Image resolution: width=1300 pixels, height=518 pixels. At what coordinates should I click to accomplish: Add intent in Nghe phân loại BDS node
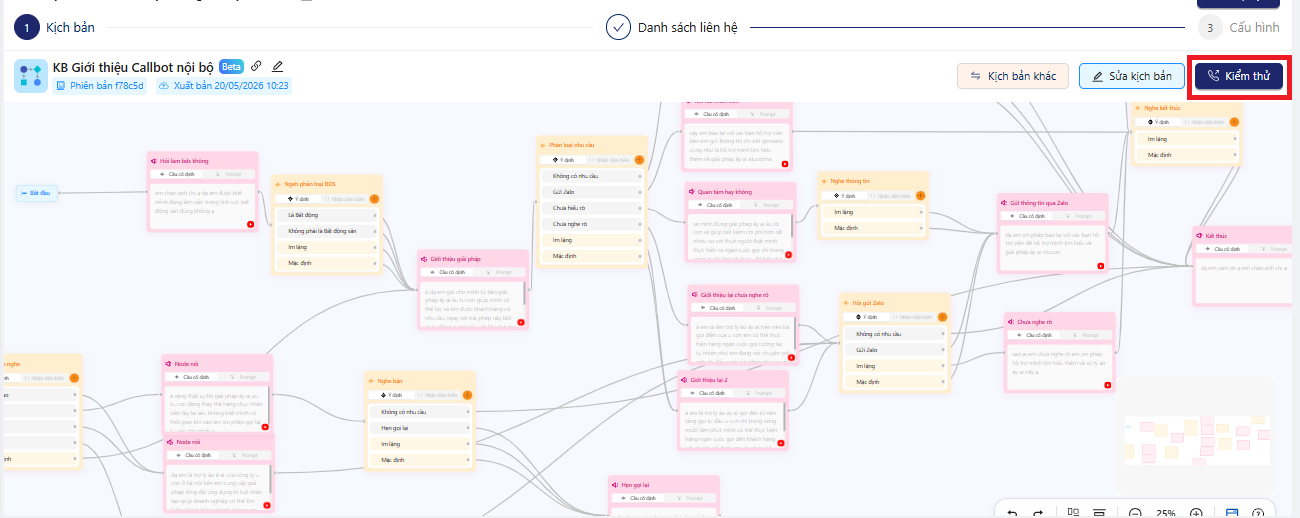point(374,198)
